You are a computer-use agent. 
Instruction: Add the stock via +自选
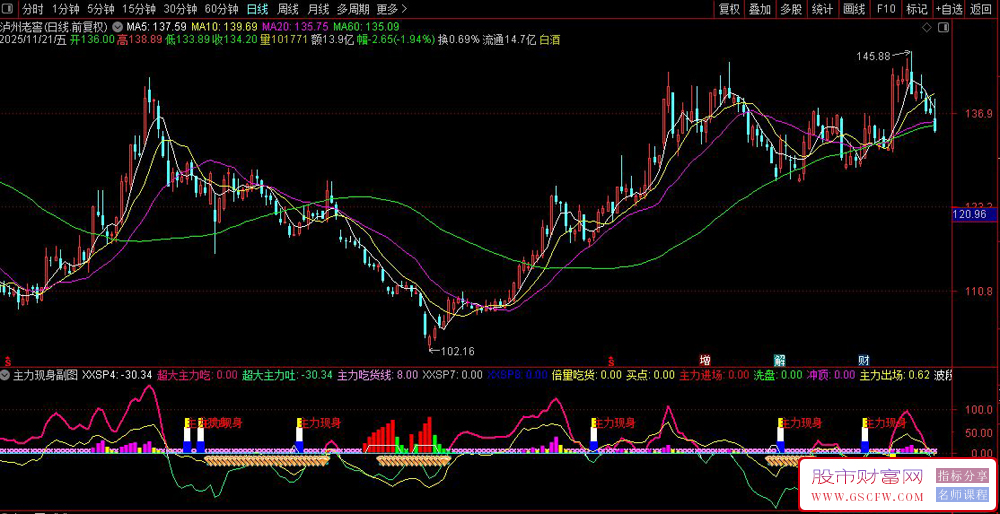point(949,9)
